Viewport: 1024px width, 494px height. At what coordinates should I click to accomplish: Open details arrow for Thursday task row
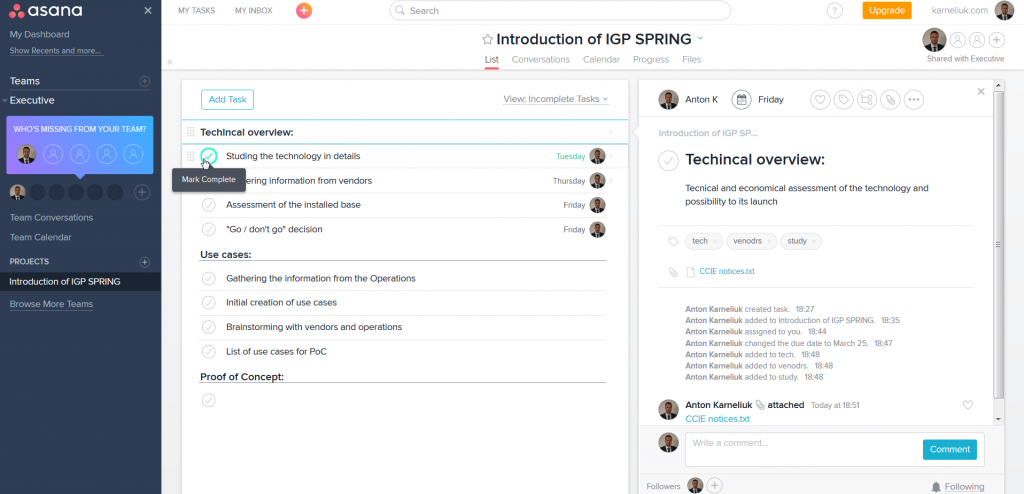(x=611, y=180)
